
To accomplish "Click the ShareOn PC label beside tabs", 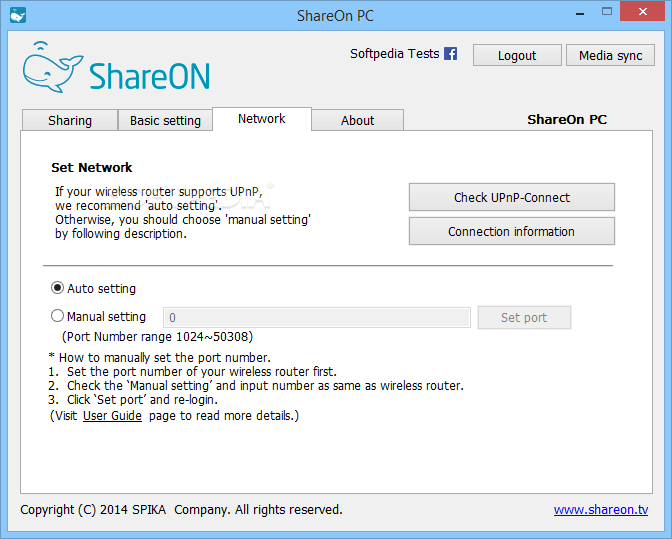I will 567,120.
